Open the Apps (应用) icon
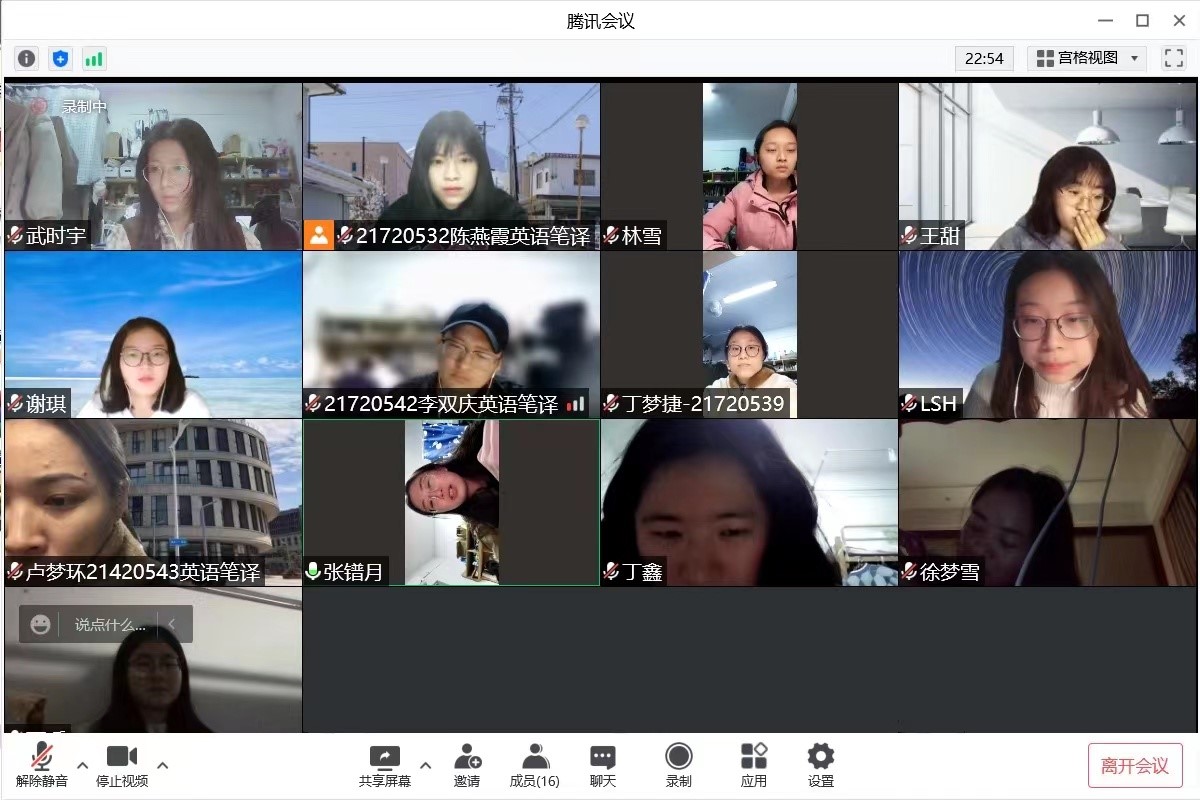Image resolution: width=1200 pixels, height=800 pixels. [x=754, y=765]
